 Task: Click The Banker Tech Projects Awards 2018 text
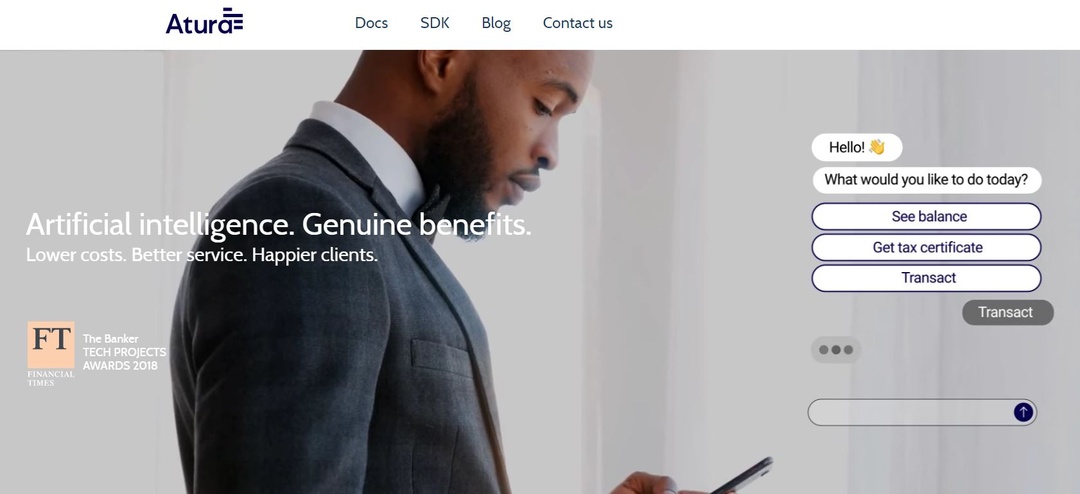coord(124,352)
